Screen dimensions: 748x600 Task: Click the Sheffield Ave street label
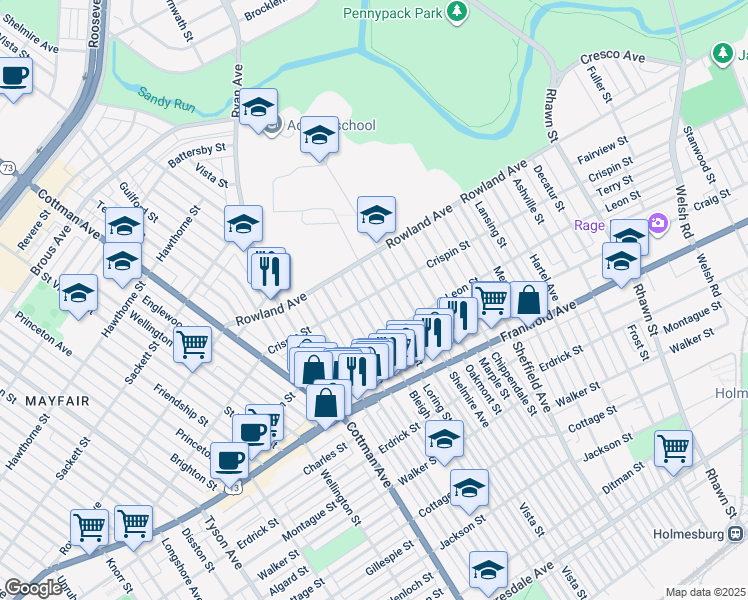[531, 377]
